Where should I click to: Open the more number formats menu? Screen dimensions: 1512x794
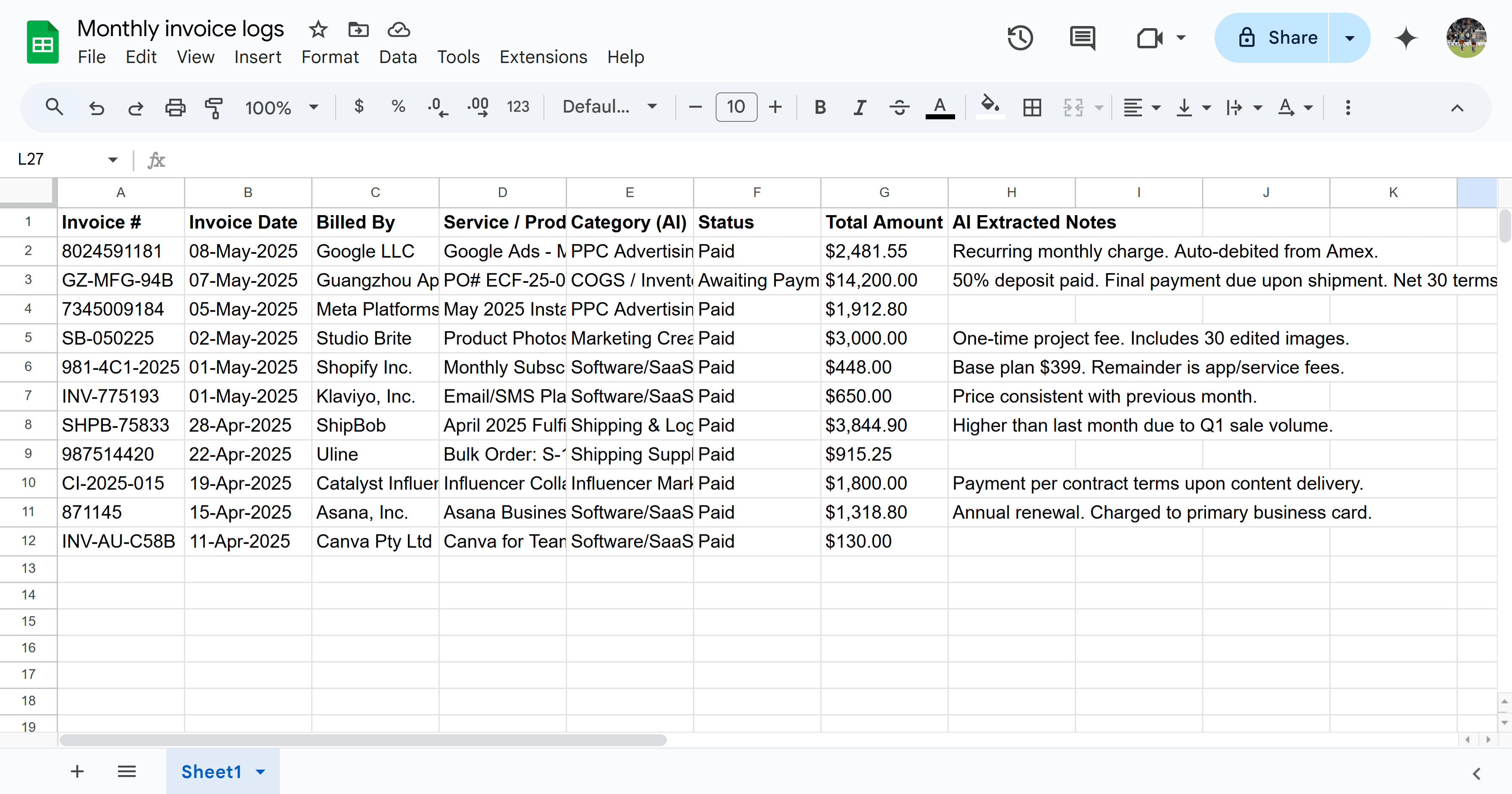[x=518, y=107]
